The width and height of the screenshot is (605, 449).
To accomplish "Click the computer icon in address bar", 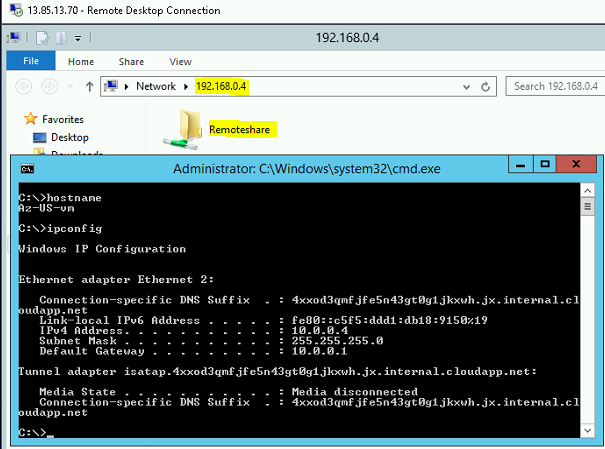I will point(111,86).
